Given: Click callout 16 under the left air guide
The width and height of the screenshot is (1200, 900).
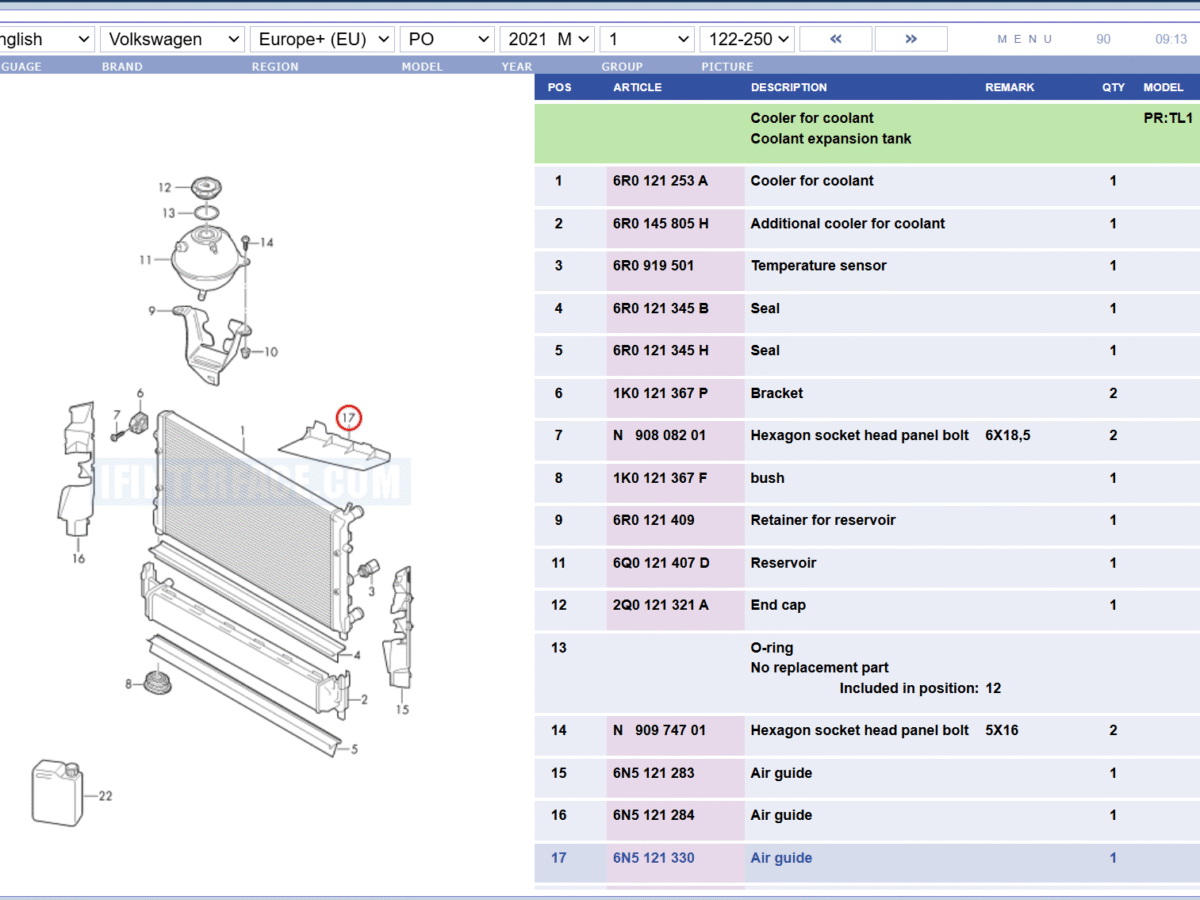Looking at the screenshot, I should 78,559.
